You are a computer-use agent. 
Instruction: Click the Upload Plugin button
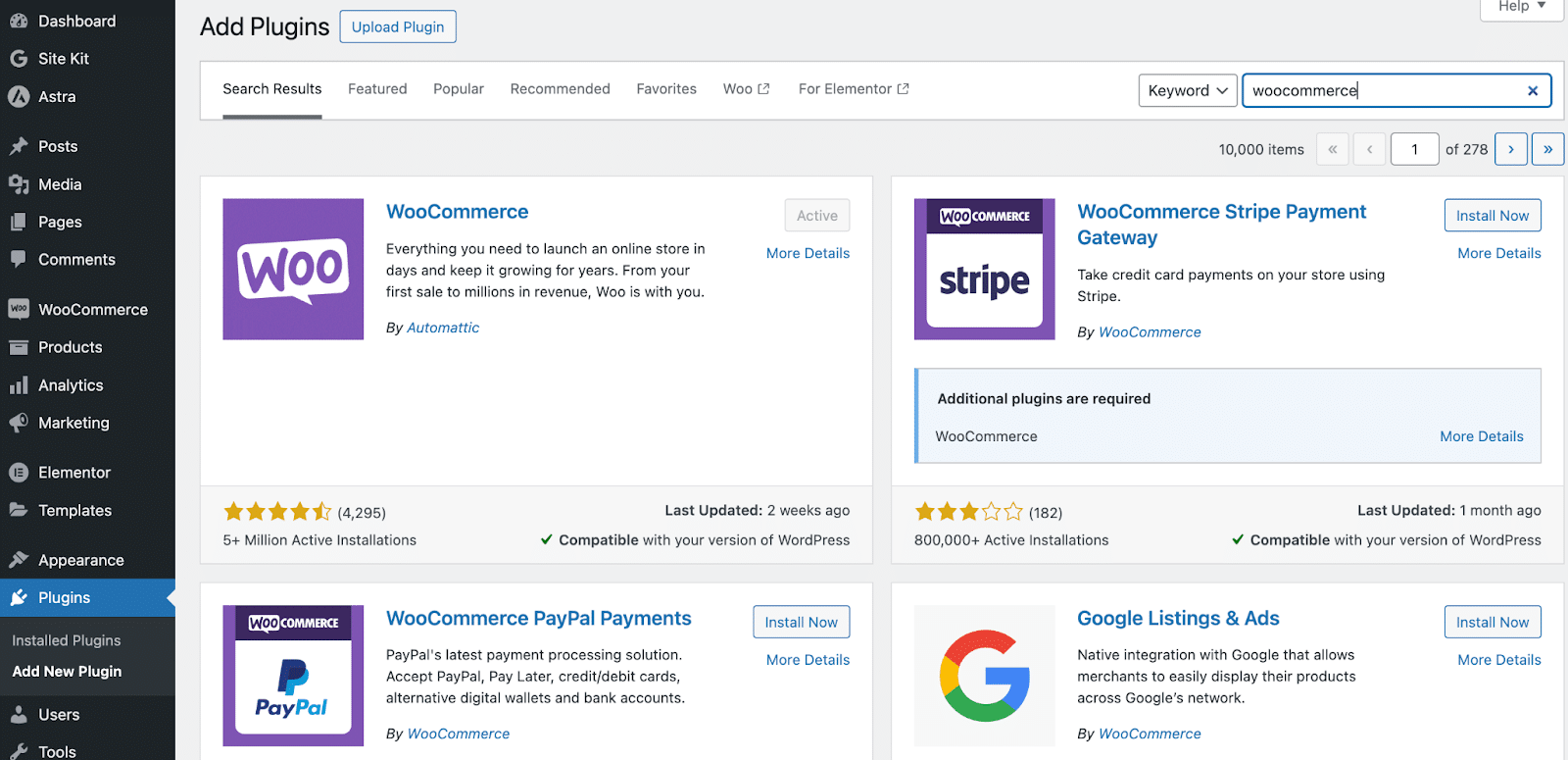point(398,26)
